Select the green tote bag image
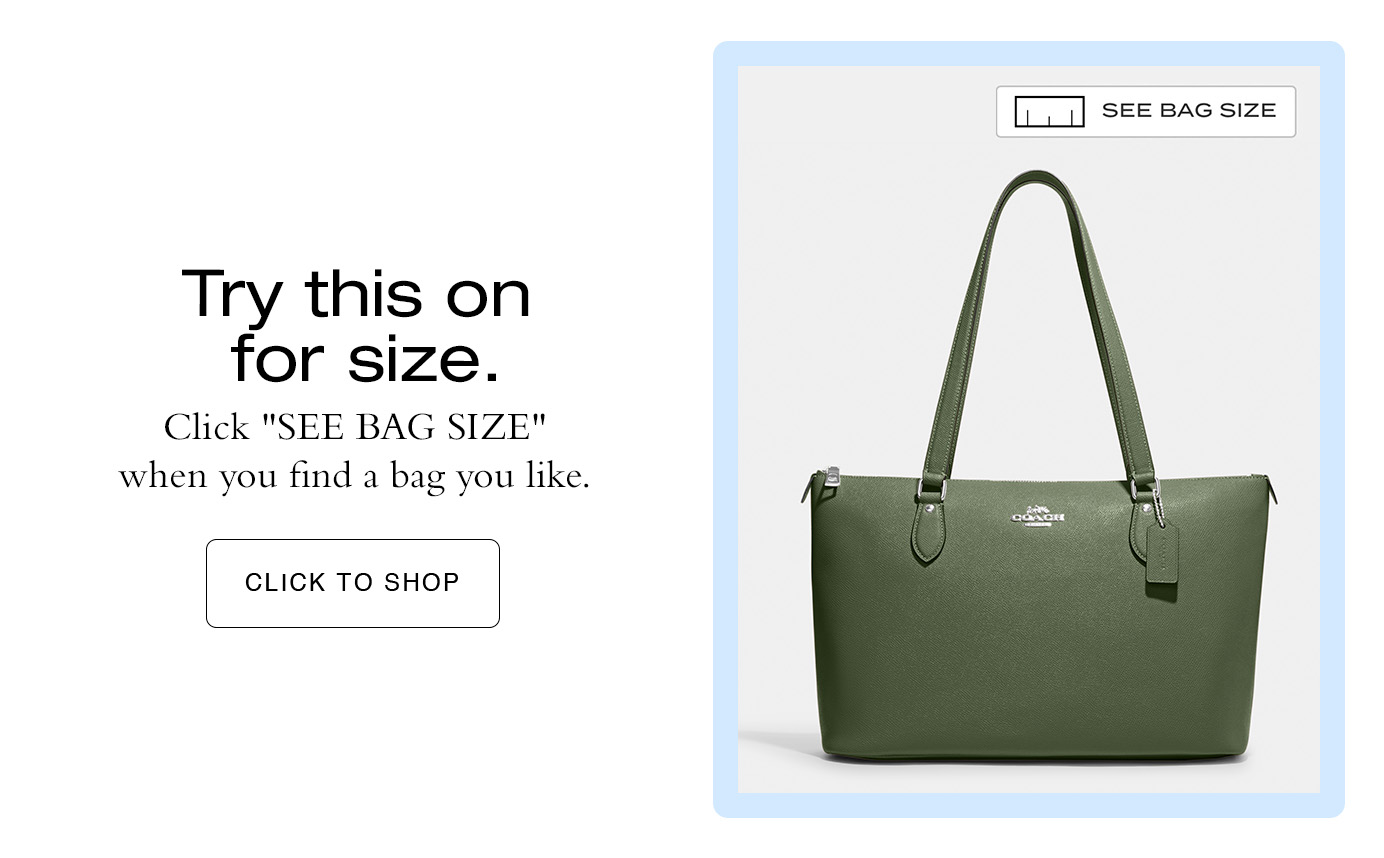 (x=1038, y=466)
